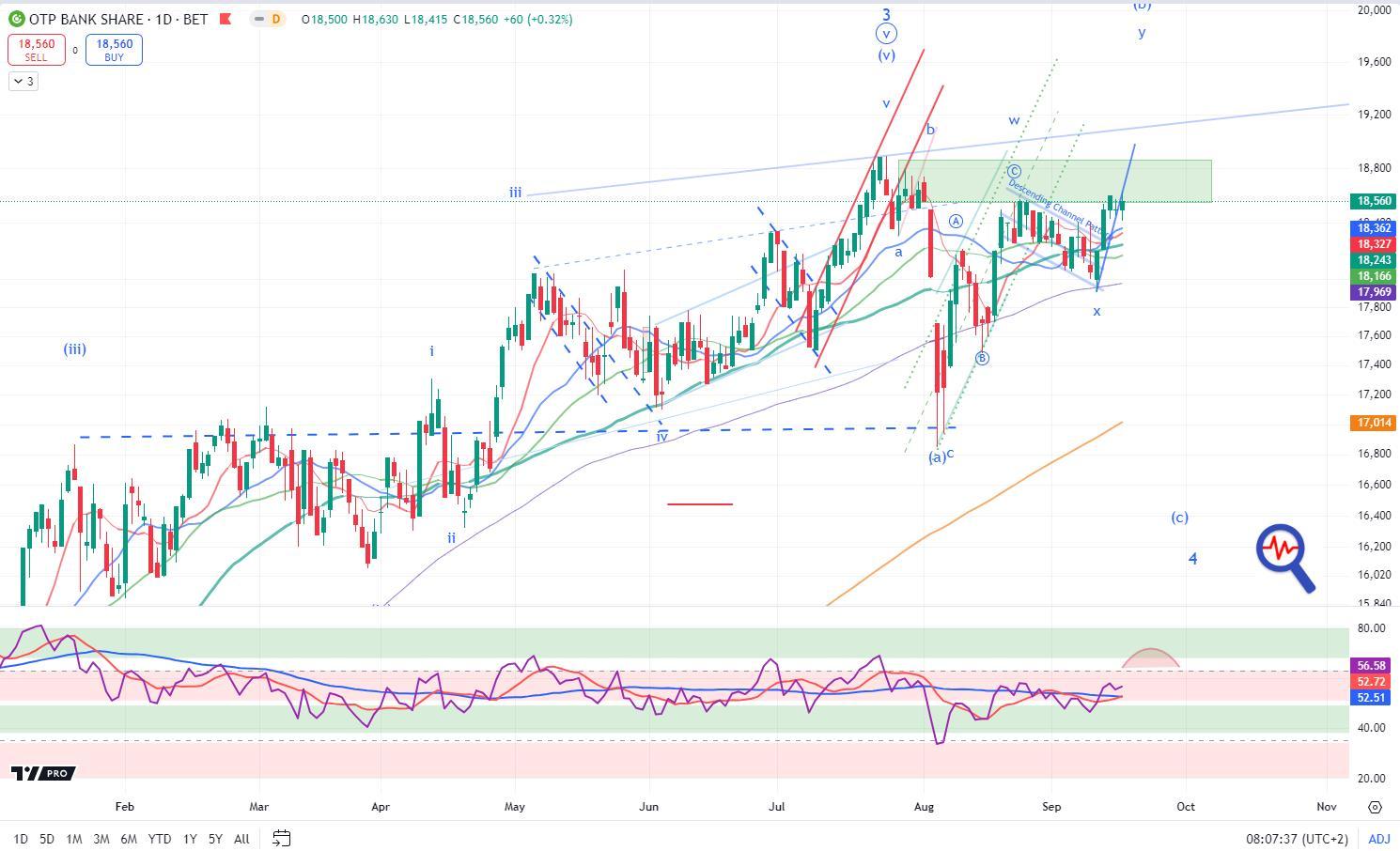Screen dimensions: 1400x851
Task: Select the red arc drawing in RSI pane
Action: [x=1151, y=658]
